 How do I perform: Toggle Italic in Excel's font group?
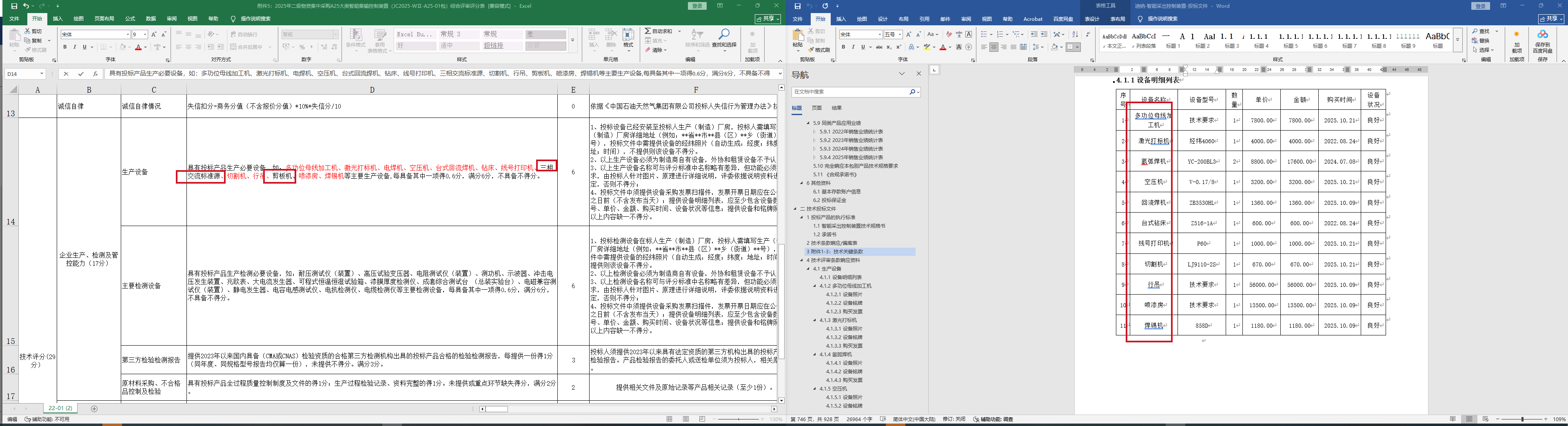[x=75, y=47]
